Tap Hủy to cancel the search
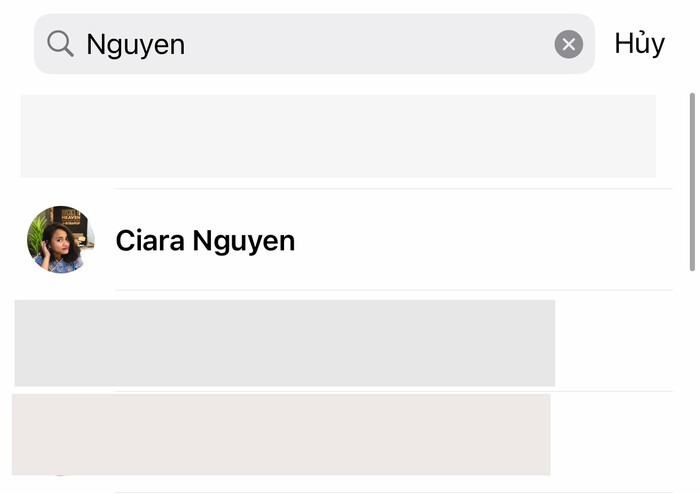The width and height of the screenshot is (700, 494). 639,44
